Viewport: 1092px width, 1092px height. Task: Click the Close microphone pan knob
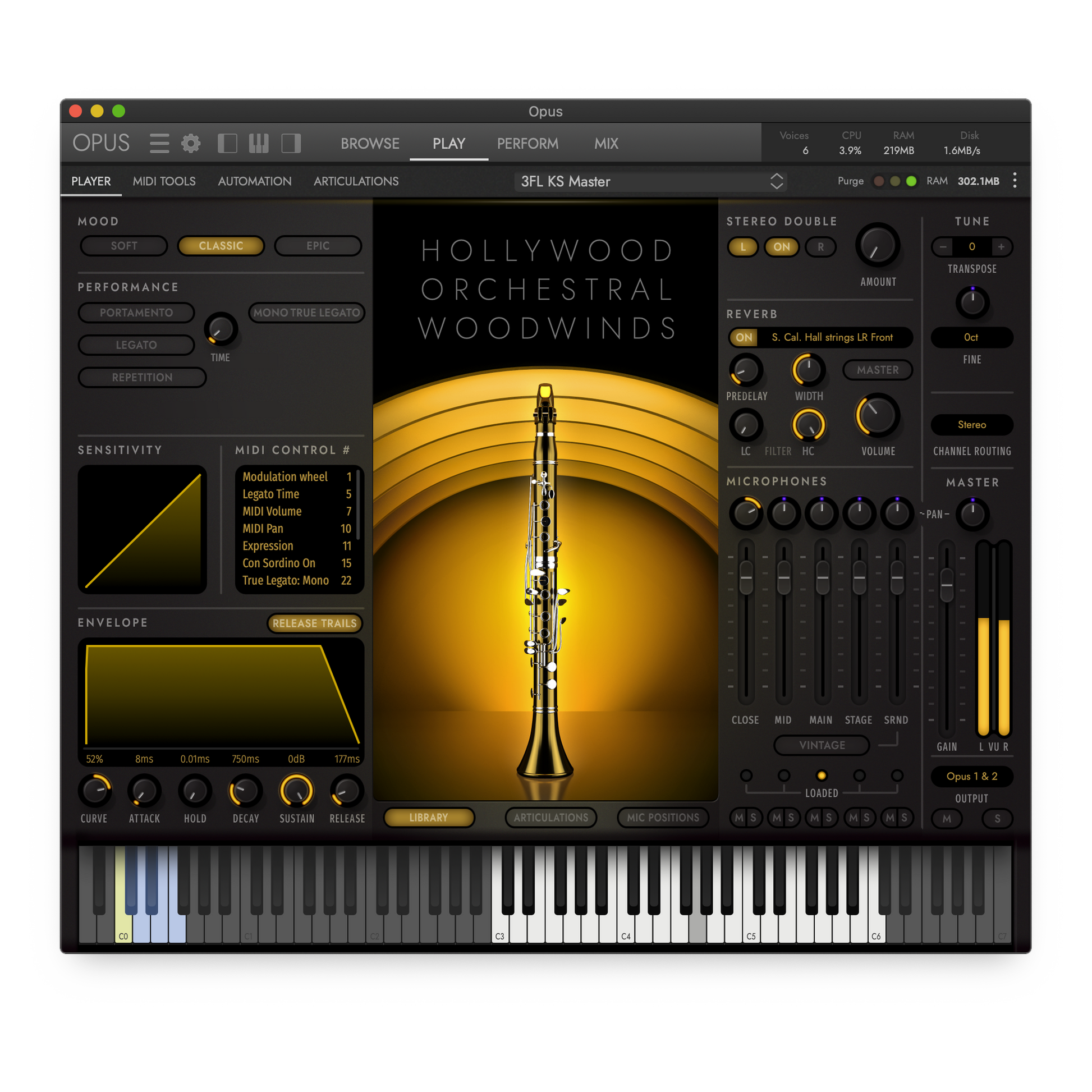click(x=746, y=513)
